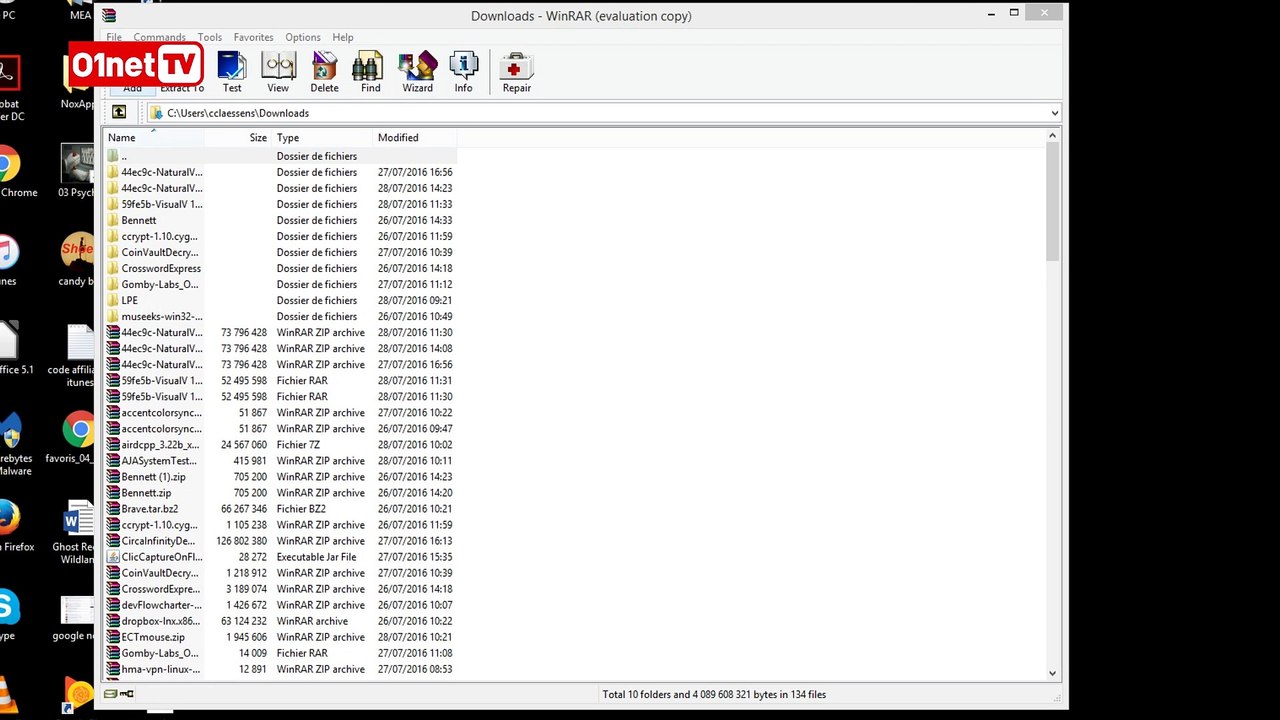The height and width of the screenshot is (720, 1280).
Task: Sort by the Modified column header
Action: click(414, 138)
